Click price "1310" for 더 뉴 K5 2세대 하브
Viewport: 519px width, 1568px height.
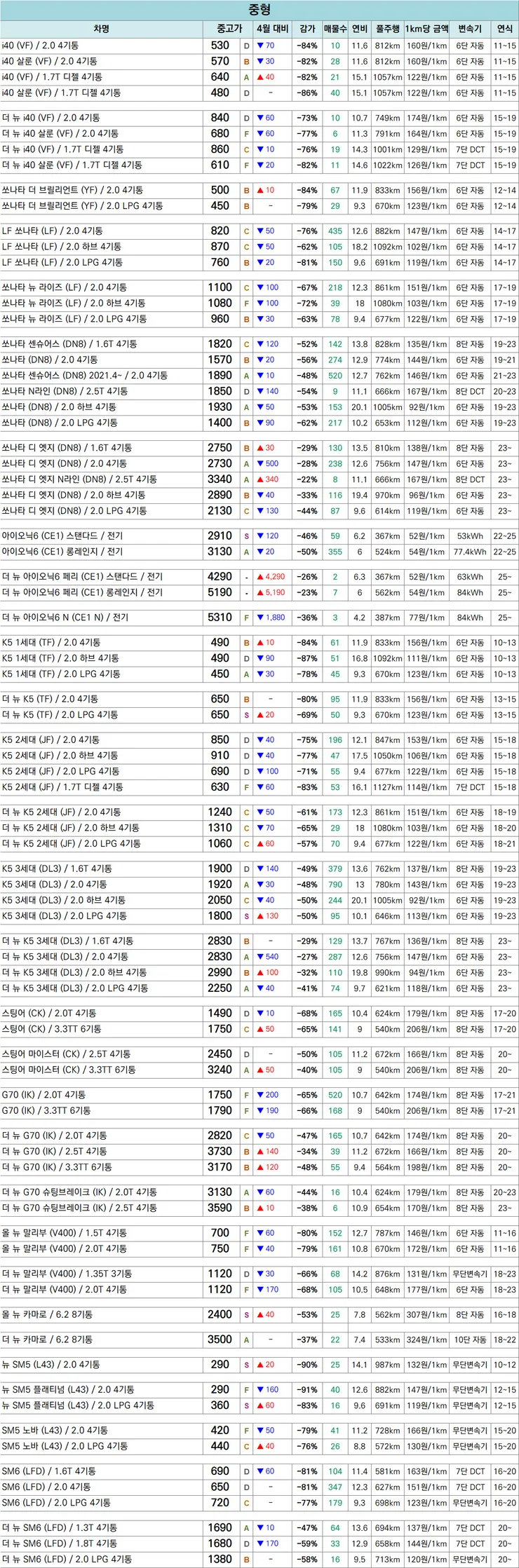[220, 828]
